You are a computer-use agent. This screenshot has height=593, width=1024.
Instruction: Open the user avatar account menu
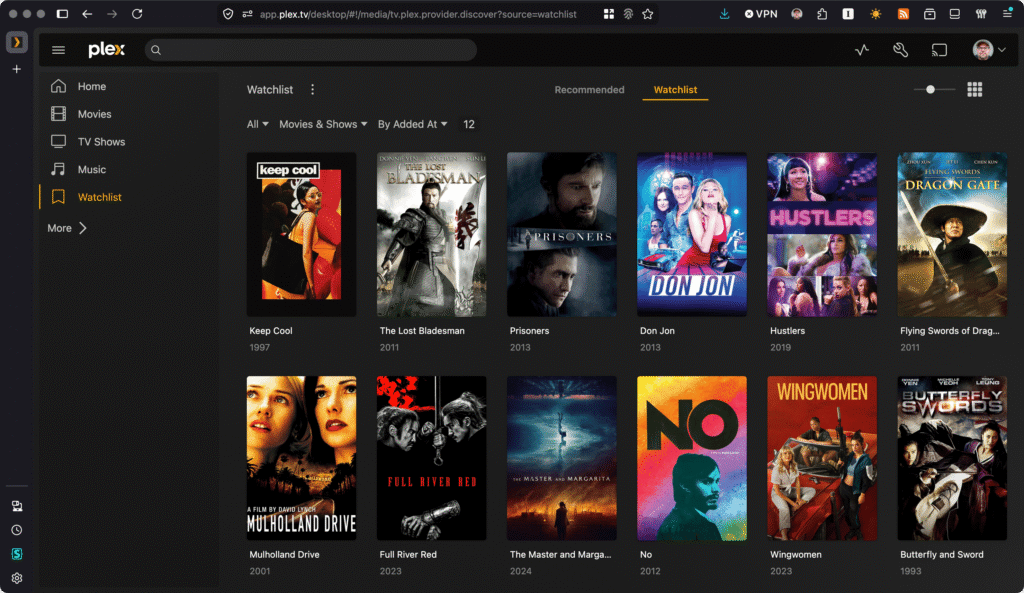coord(989,50)
